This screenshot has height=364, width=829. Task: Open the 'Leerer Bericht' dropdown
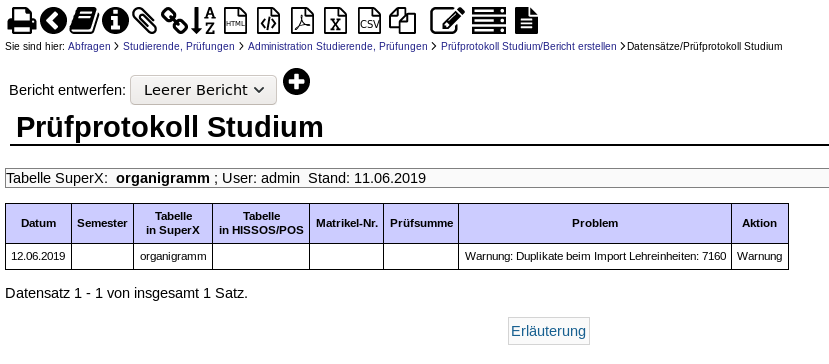(x=204, y=90)
